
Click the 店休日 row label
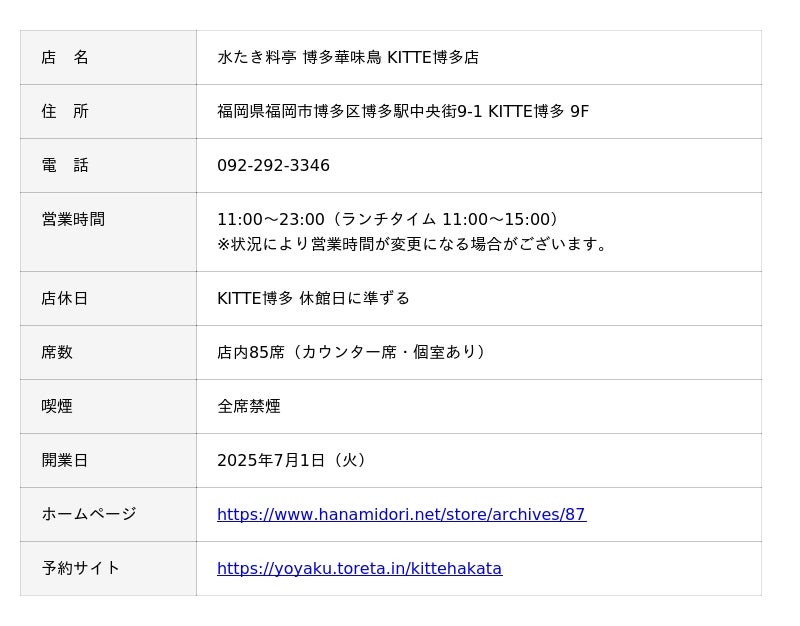[x=65, y=299]
